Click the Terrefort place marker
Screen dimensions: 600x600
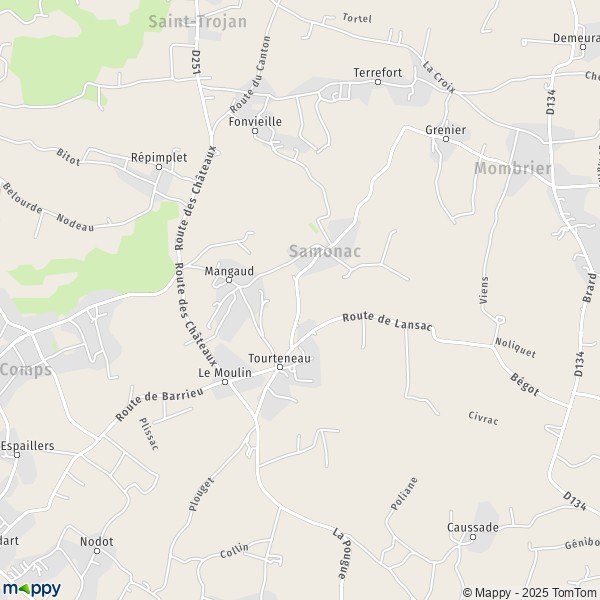[x=378, y=82]
